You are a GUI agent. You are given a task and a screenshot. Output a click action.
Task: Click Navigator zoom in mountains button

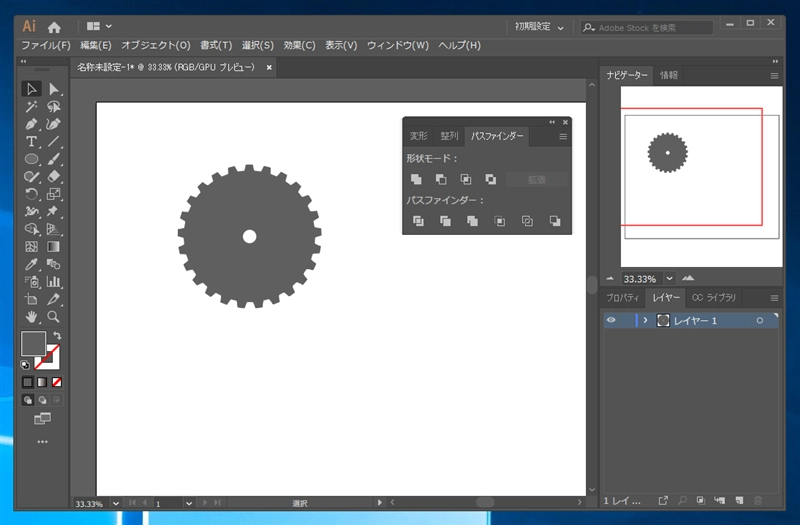click(x=688, y=278)
